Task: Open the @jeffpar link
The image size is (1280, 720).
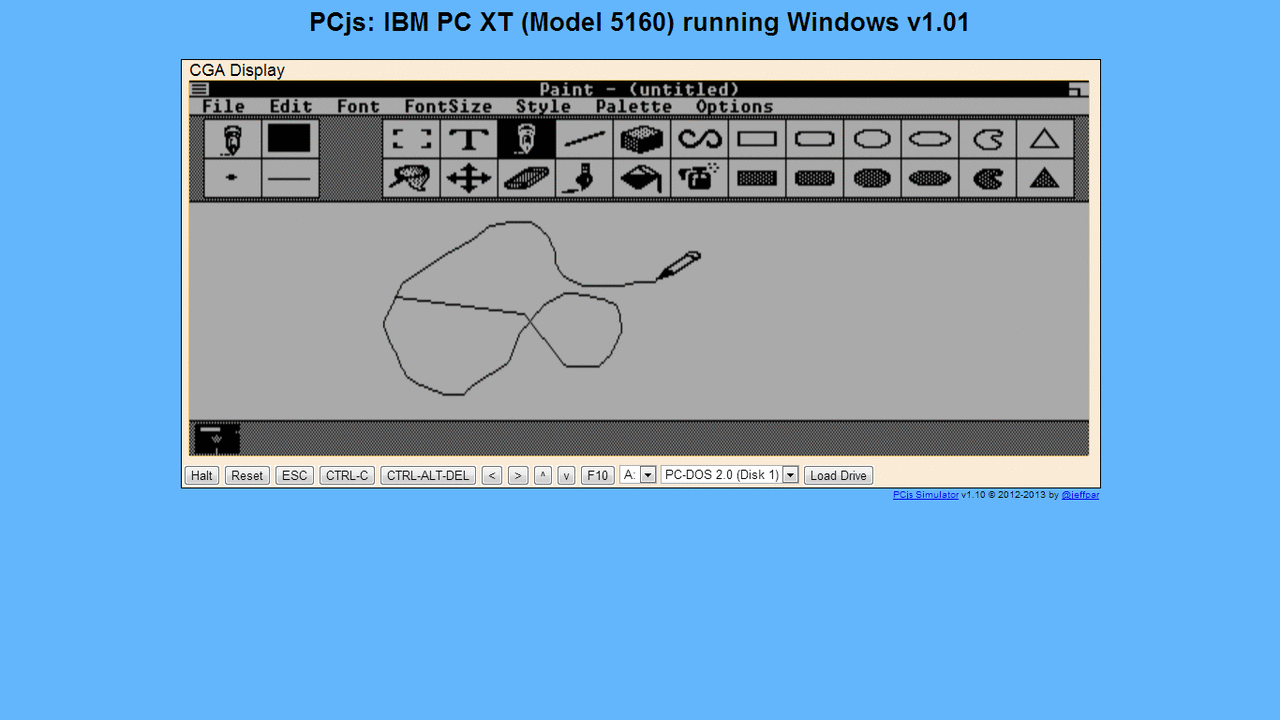Action: point(1080,494)
